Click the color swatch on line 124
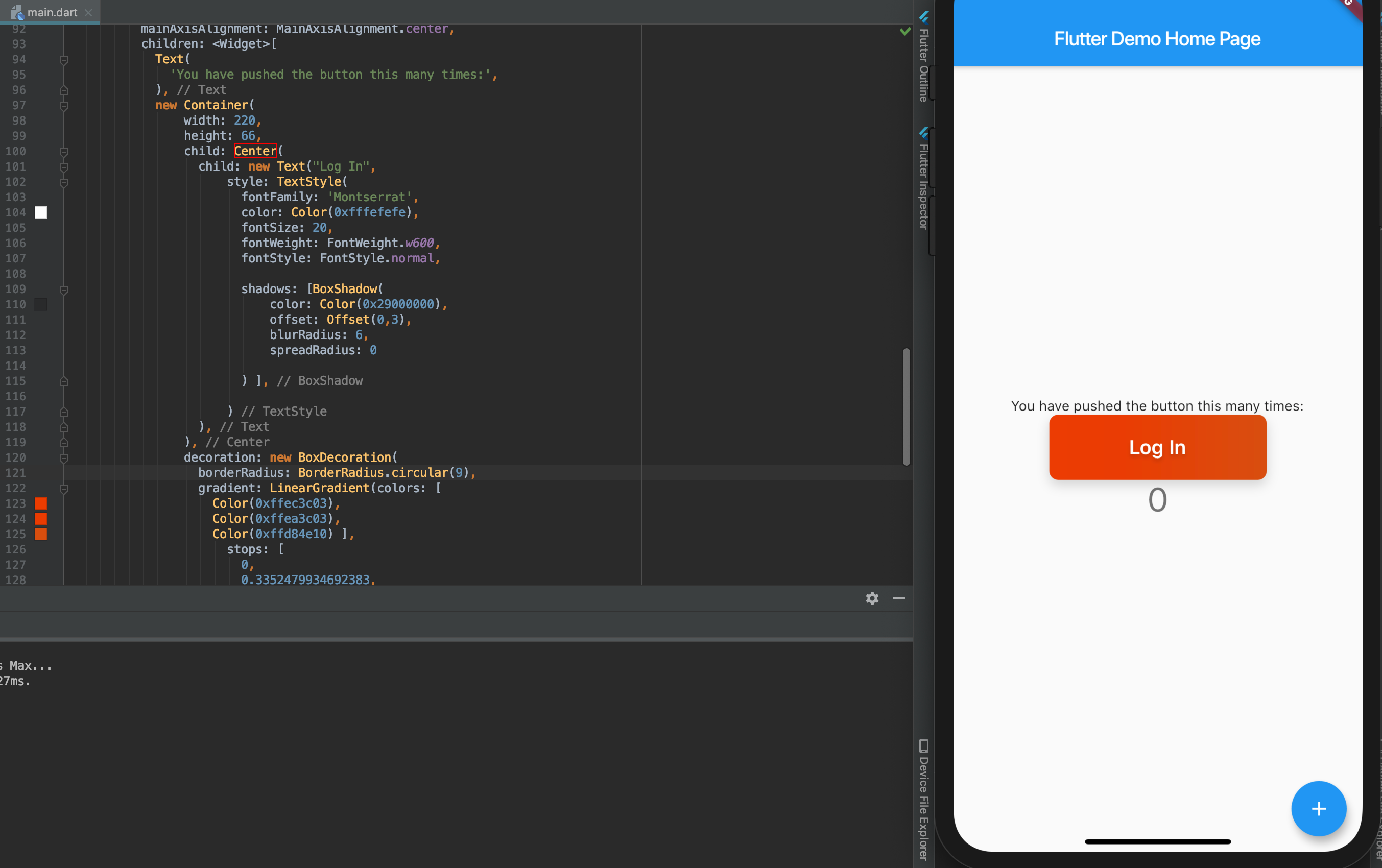 tap(41, 519)
